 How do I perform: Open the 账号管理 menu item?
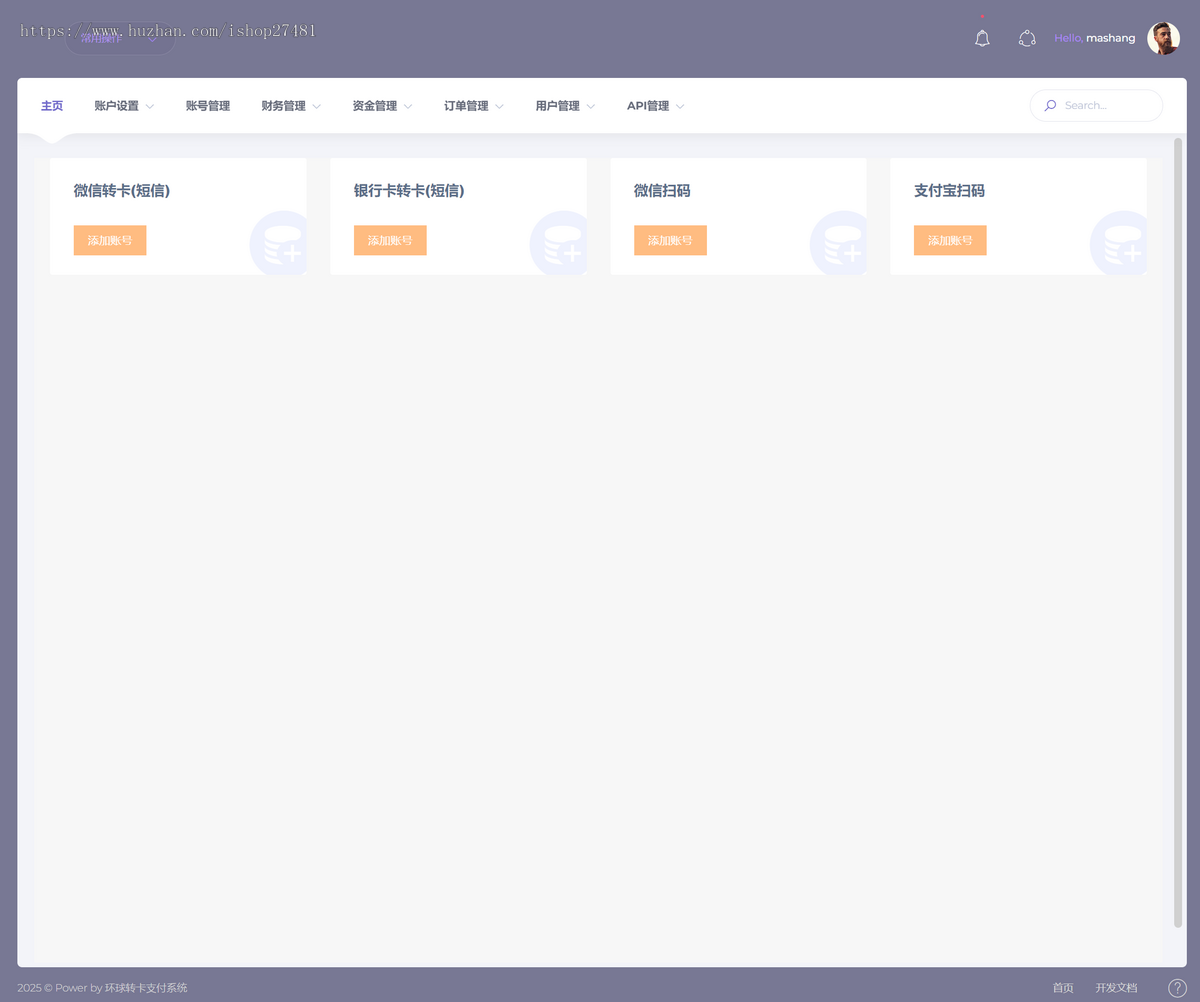pyautogui.click(x=208, y=106)
